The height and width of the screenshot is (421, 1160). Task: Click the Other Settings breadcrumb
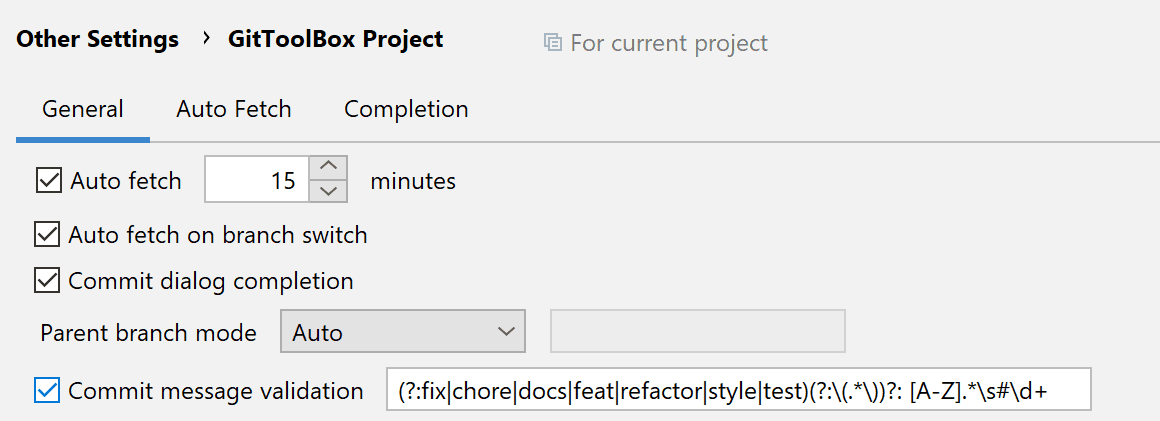point(98,40)
